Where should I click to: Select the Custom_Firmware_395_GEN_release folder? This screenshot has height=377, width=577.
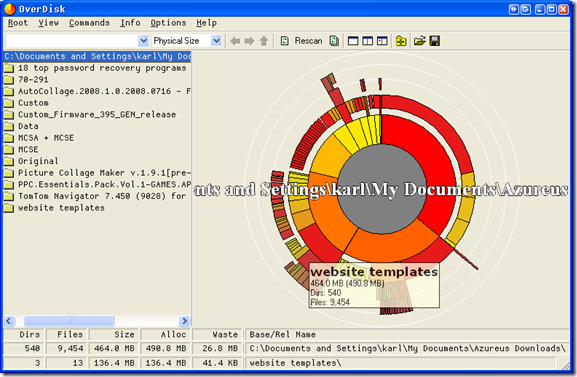tap(97, 114)
